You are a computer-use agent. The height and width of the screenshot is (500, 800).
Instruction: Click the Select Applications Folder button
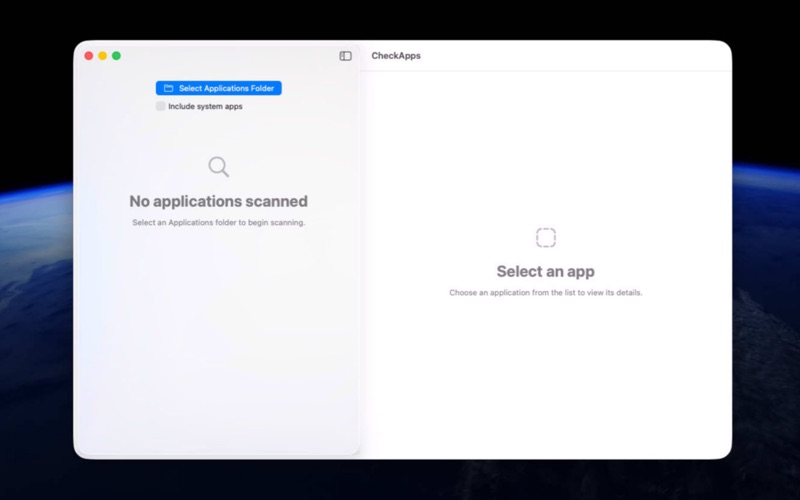click(x=218, y=88)
